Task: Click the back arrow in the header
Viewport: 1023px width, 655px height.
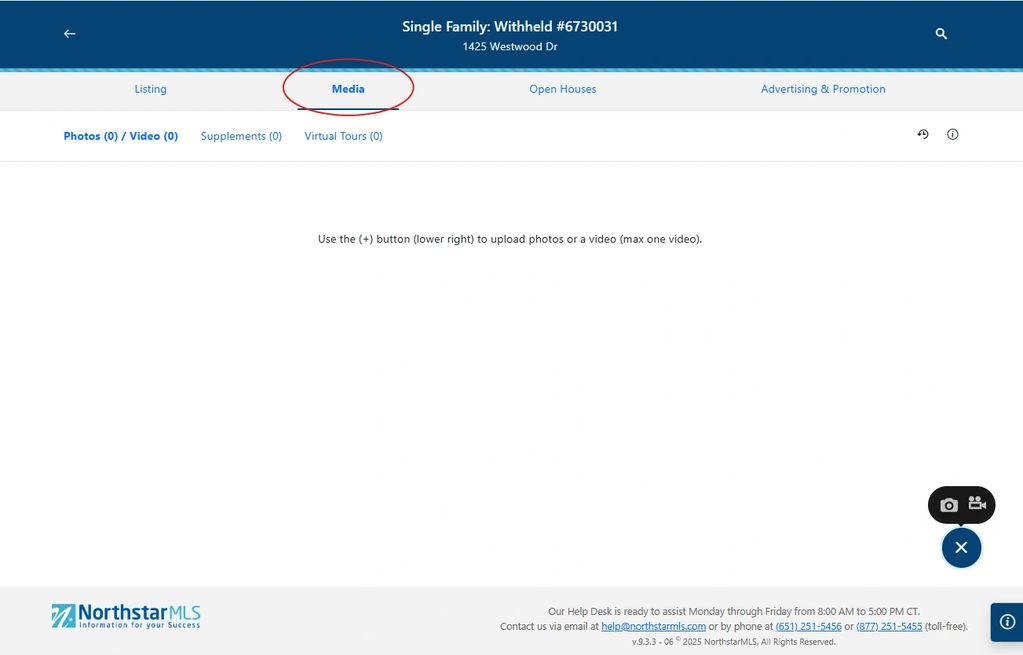Action: (x=69, y=34)
